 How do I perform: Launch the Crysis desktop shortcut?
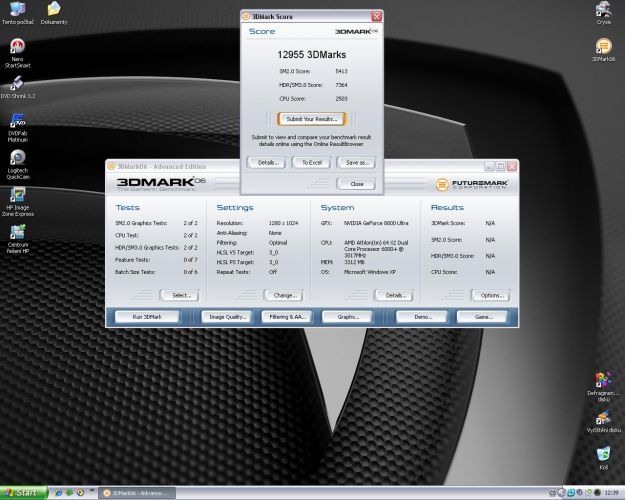(x=603, y=13)
